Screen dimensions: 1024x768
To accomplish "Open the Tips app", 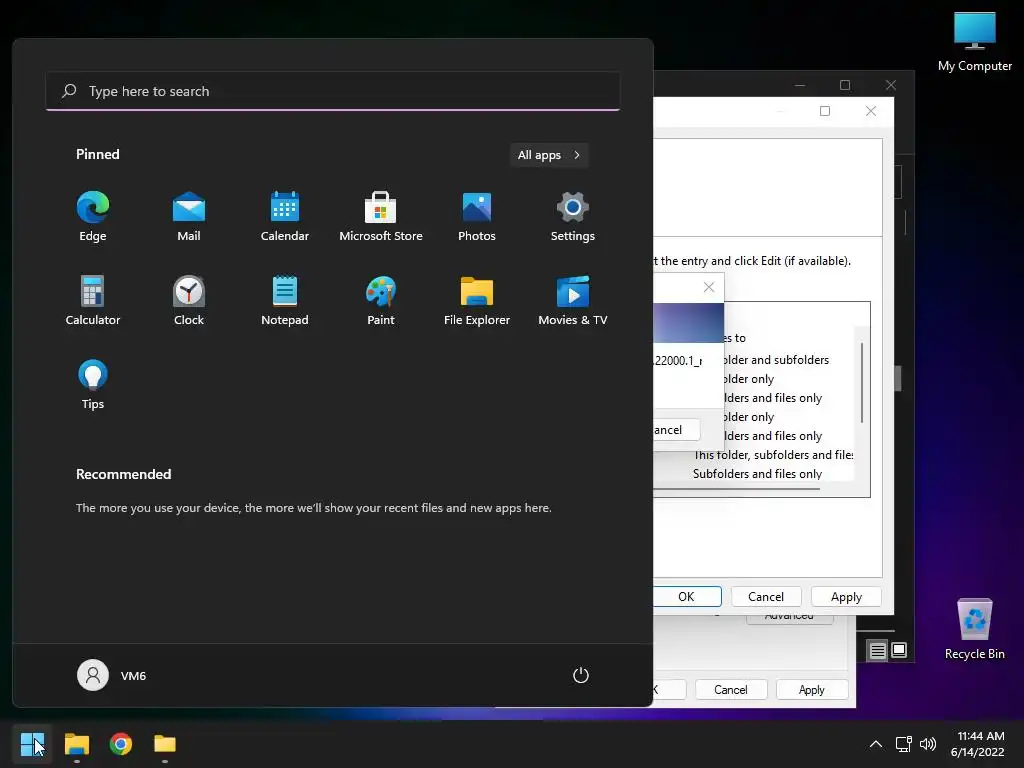I will pos(93,385).
